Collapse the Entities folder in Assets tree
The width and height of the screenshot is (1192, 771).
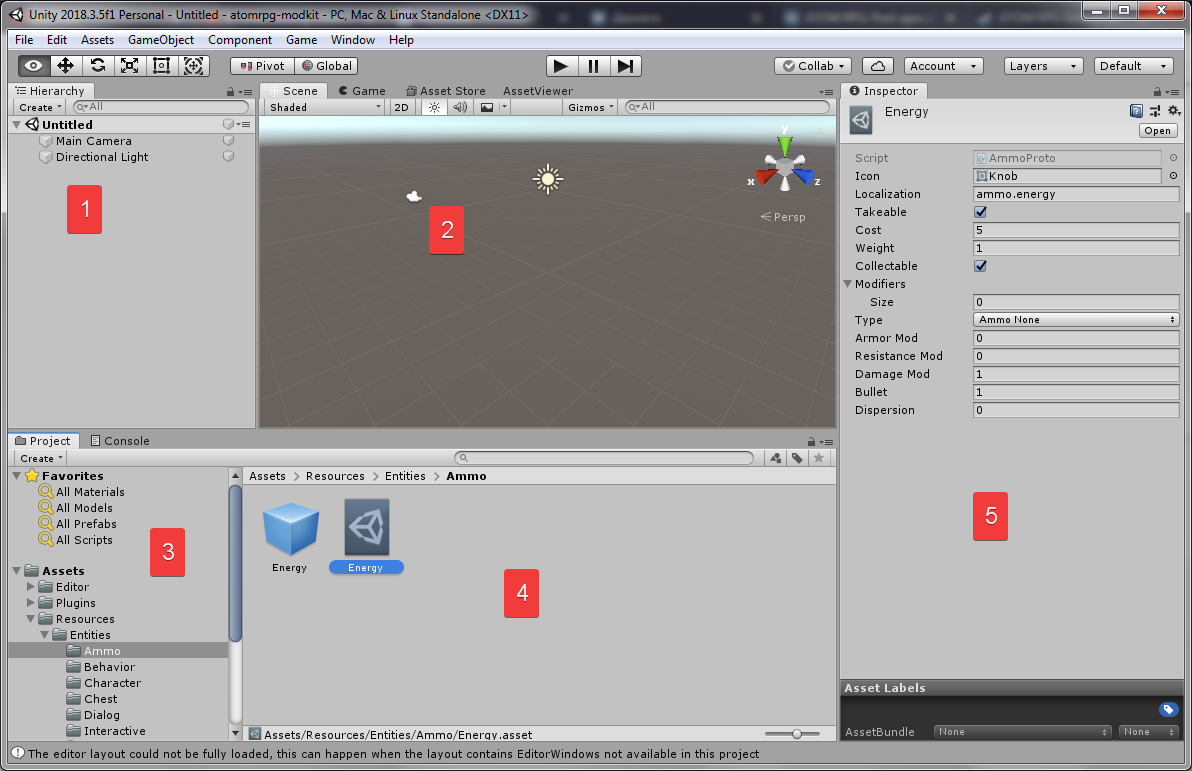[x=45, y=635]
